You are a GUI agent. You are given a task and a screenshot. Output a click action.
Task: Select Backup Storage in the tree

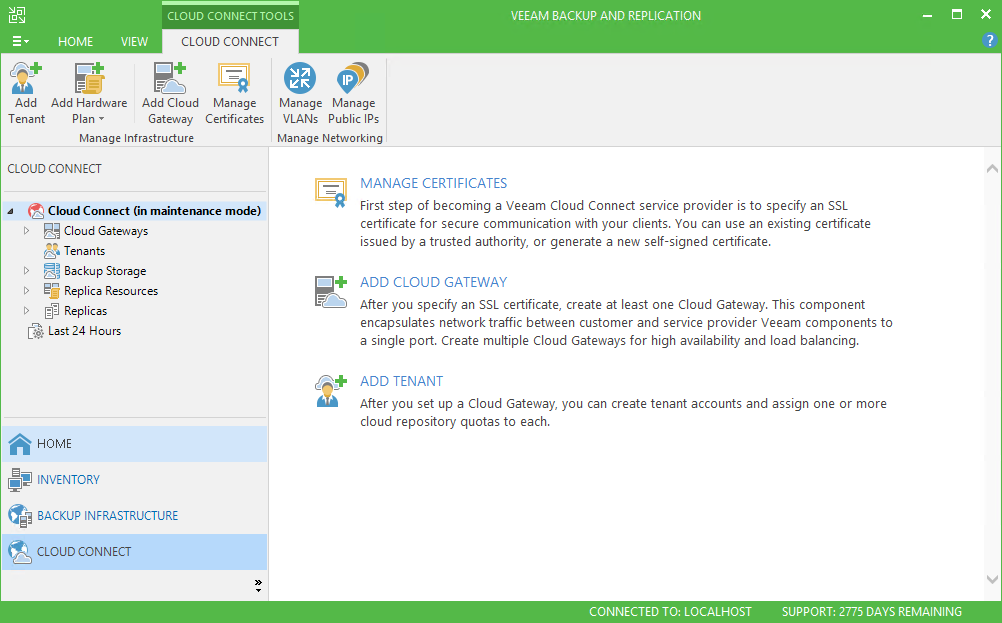pos(105,271)
